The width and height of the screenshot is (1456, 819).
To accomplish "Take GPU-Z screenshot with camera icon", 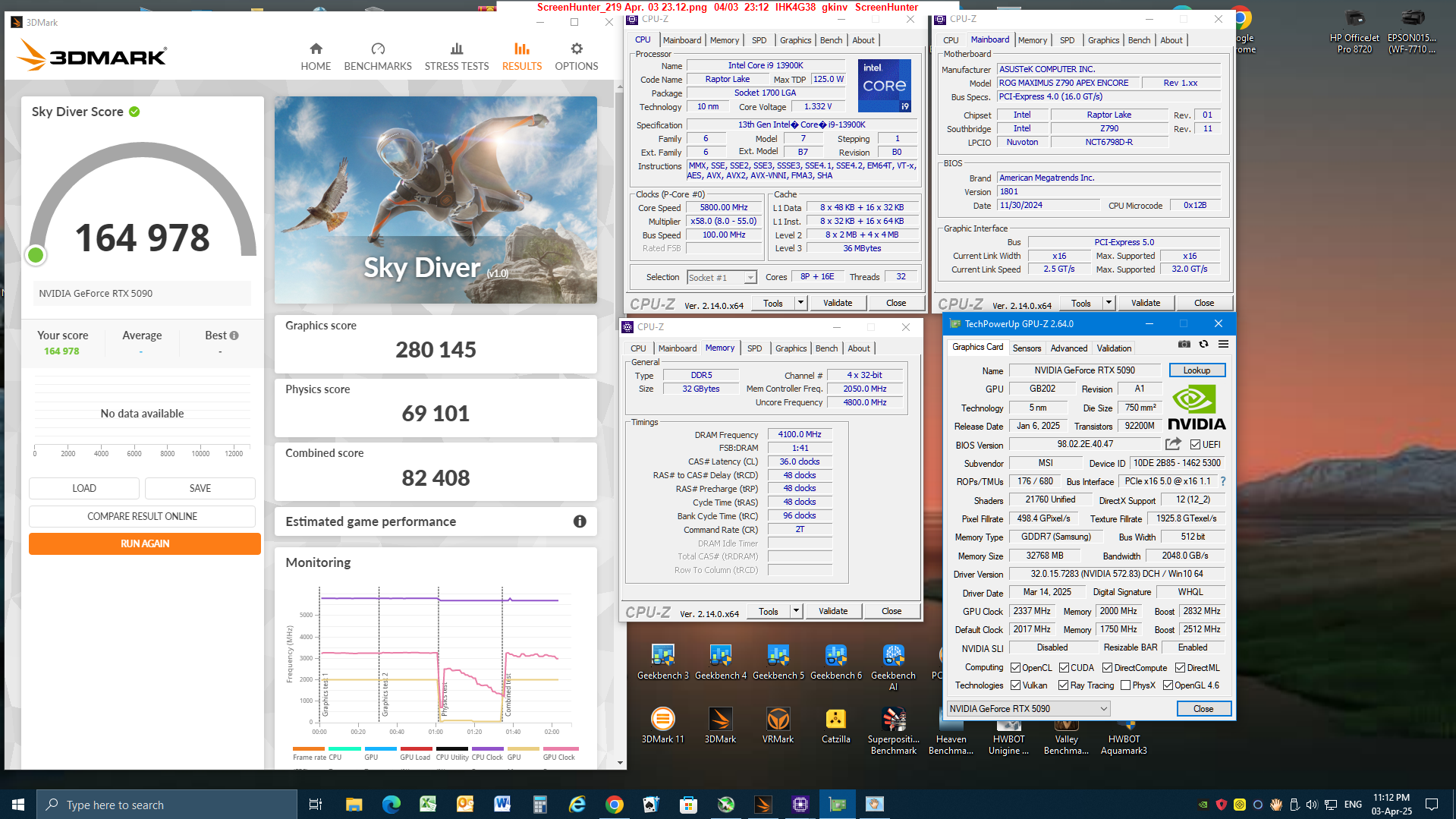I will click(x=1184, y=345).
